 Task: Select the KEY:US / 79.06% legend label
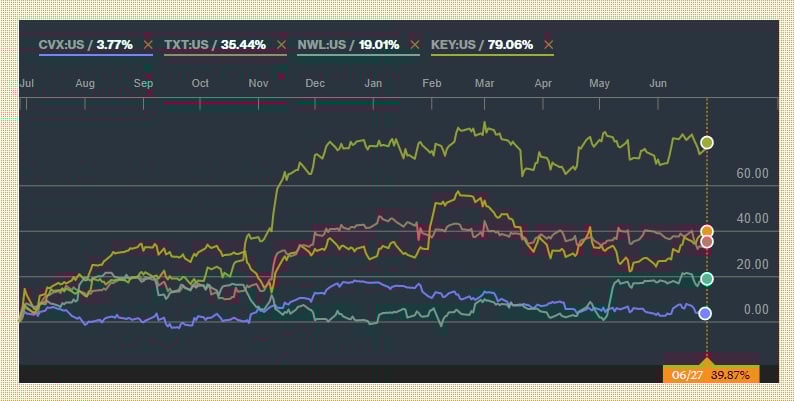coord(482,45)
